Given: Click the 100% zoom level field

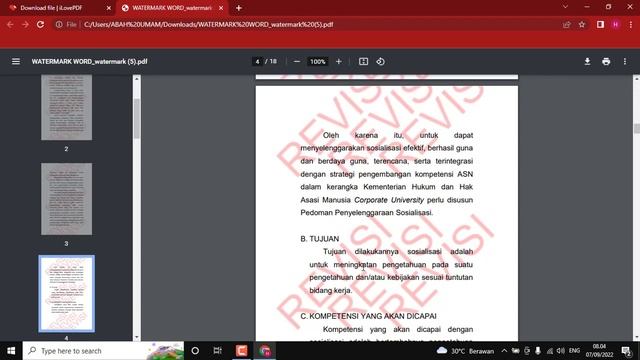Looking at the screenshot, I should pyautogui.click(x=318, y=62).
